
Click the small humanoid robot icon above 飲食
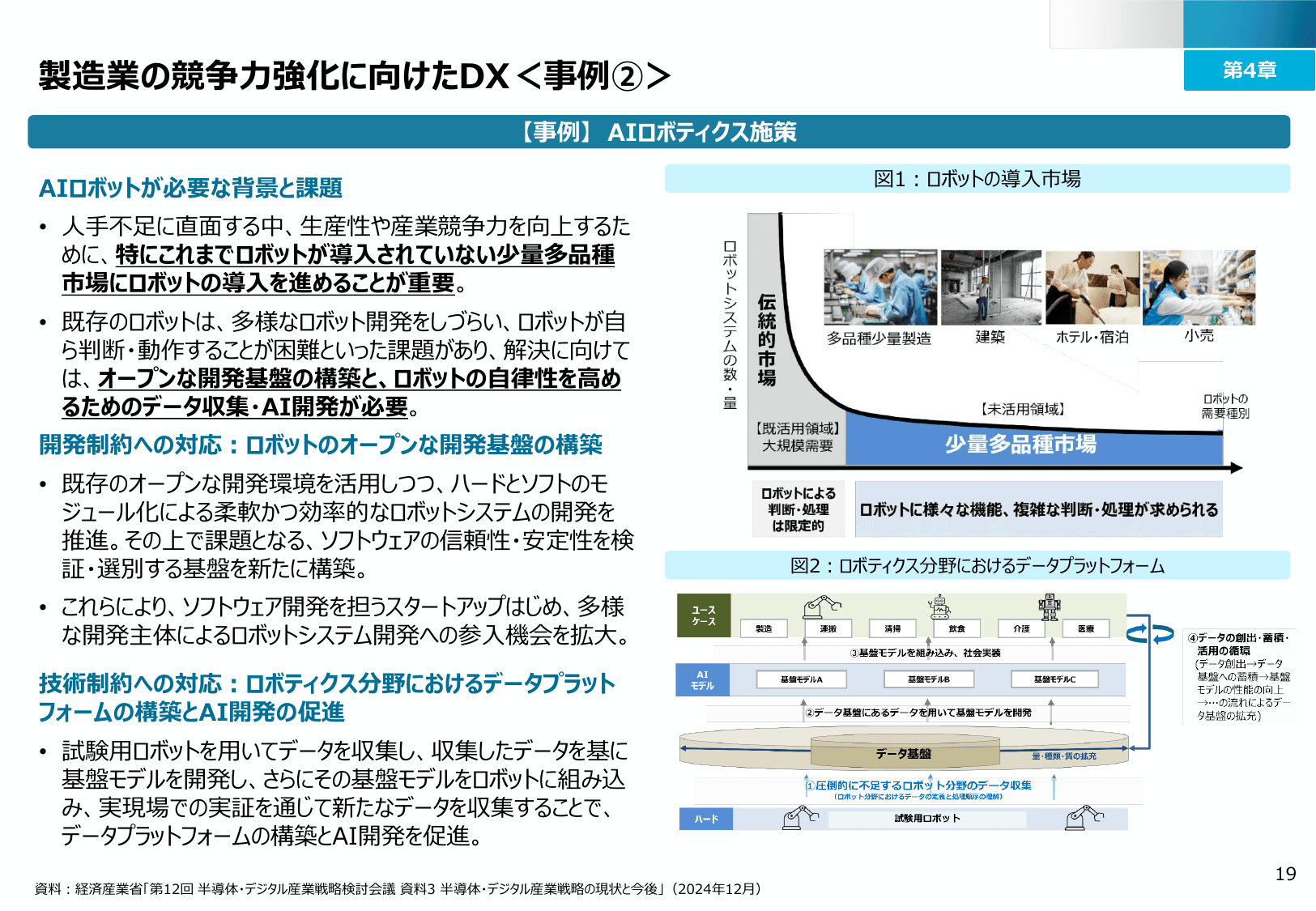pyautogui.click(x=939, y=606)
